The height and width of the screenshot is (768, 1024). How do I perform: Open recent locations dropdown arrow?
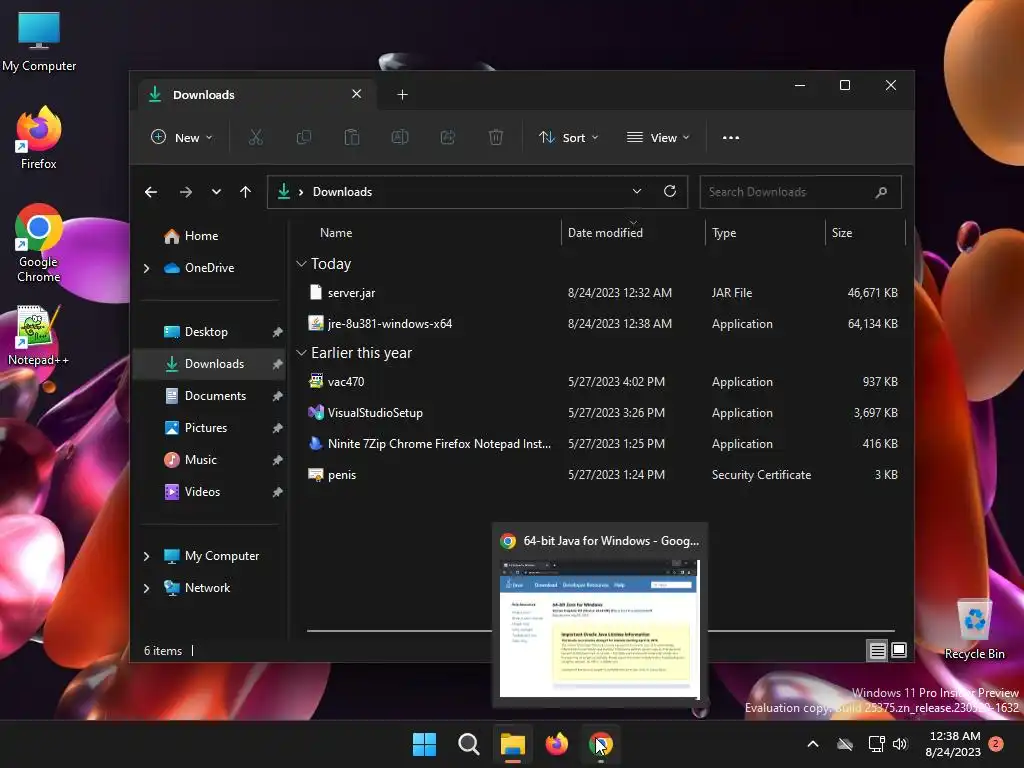point(216,192)
